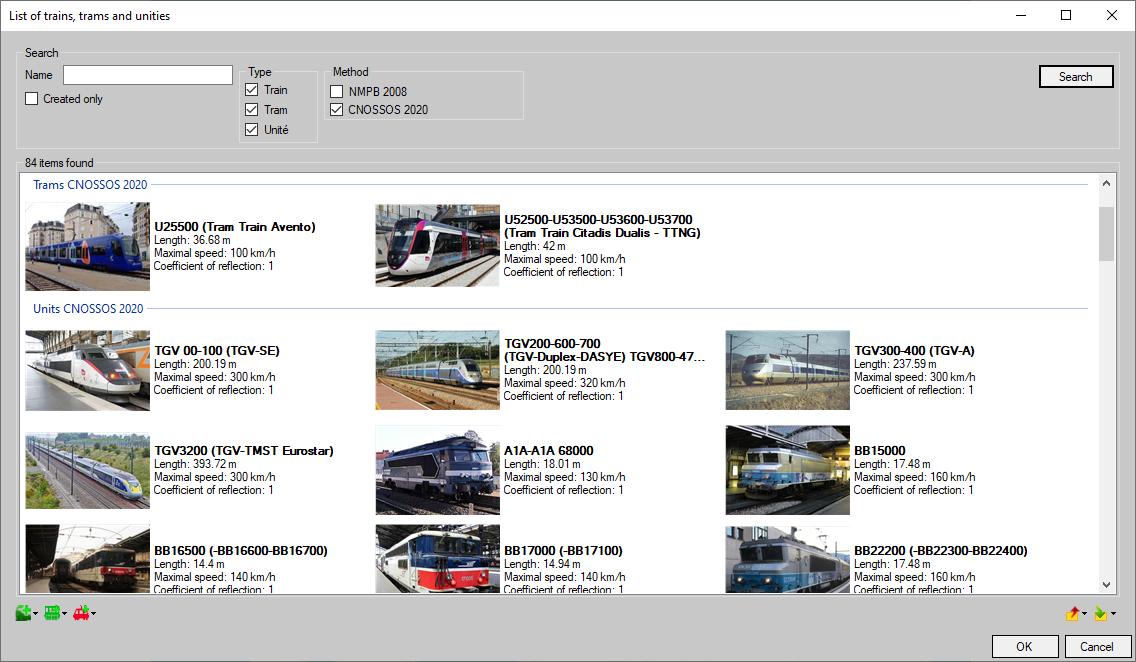Enable the 'Created only' checkbox
Viewport: 1136px width, 662px height.
[x=31, y=98]
